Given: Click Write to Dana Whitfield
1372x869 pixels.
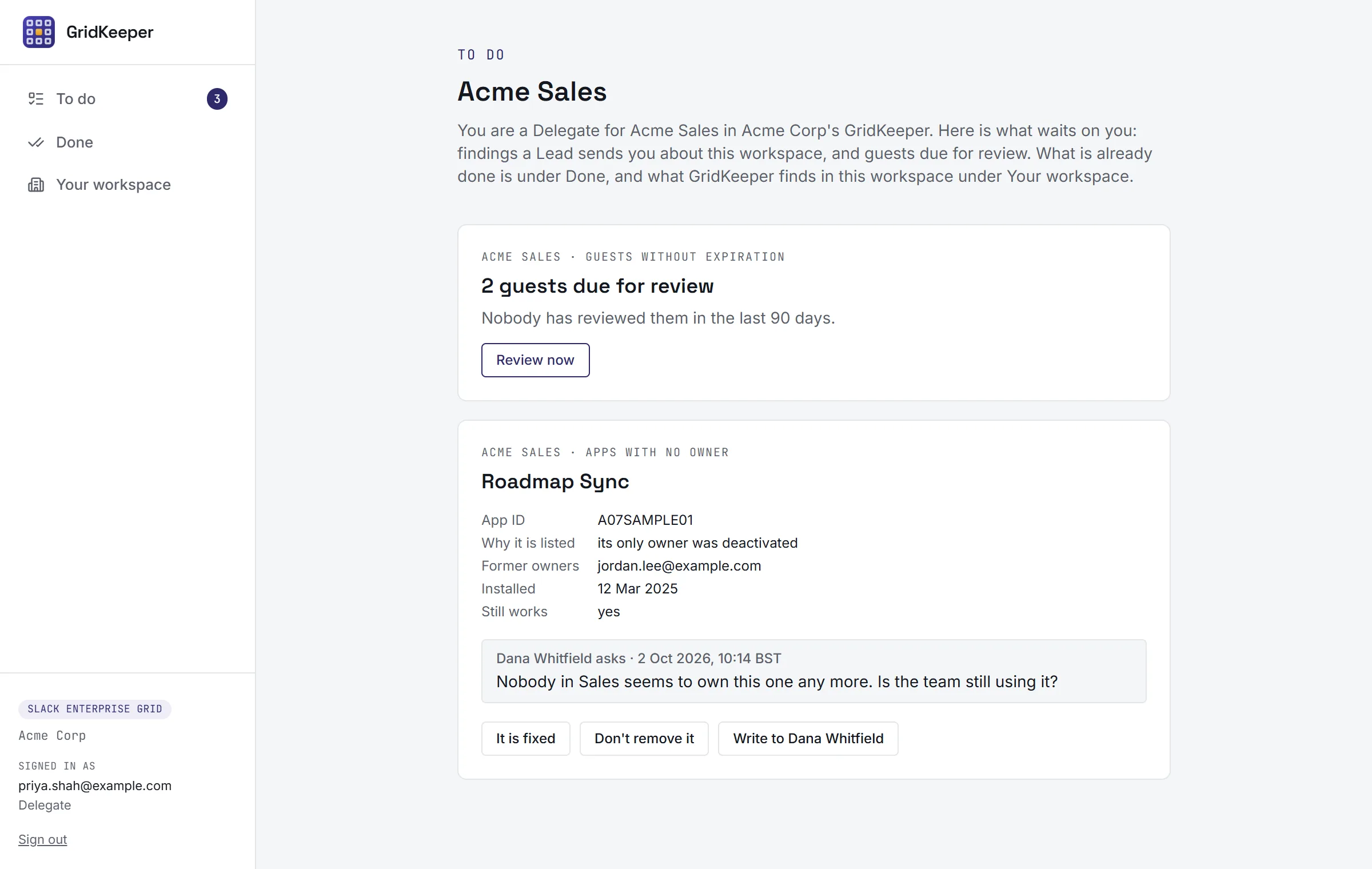Looking at the screenshot, I should [x=808, y=739].
